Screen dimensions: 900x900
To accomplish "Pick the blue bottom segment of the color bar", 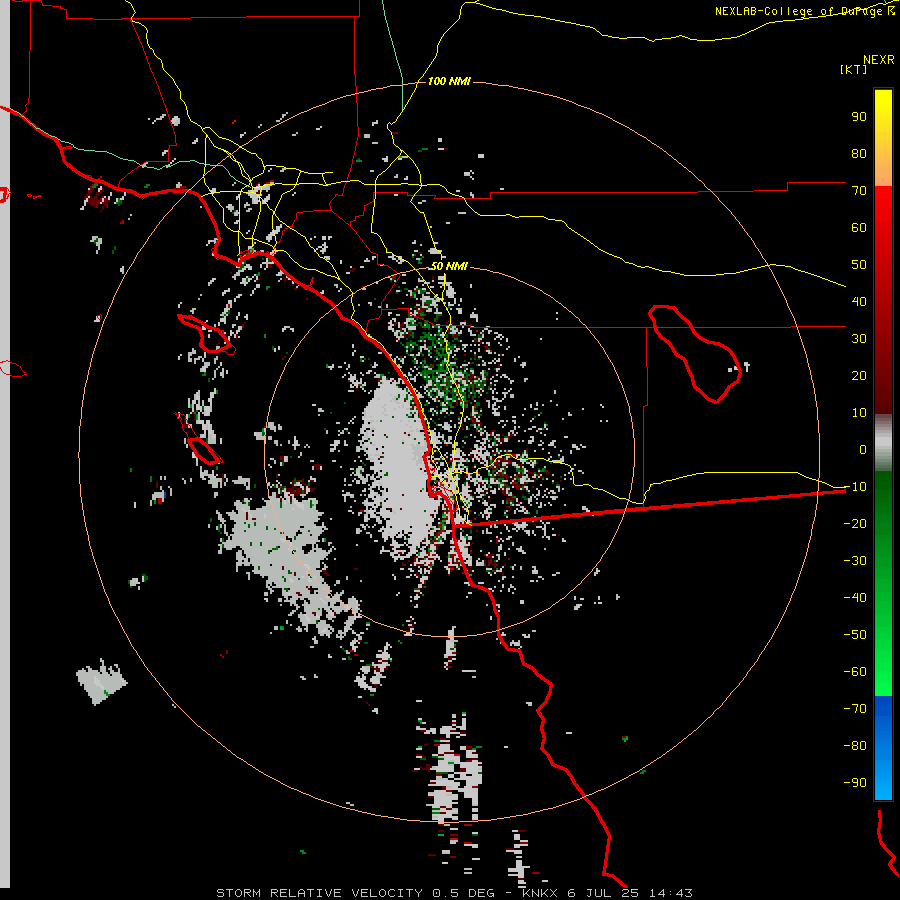I will pos(883,748).
